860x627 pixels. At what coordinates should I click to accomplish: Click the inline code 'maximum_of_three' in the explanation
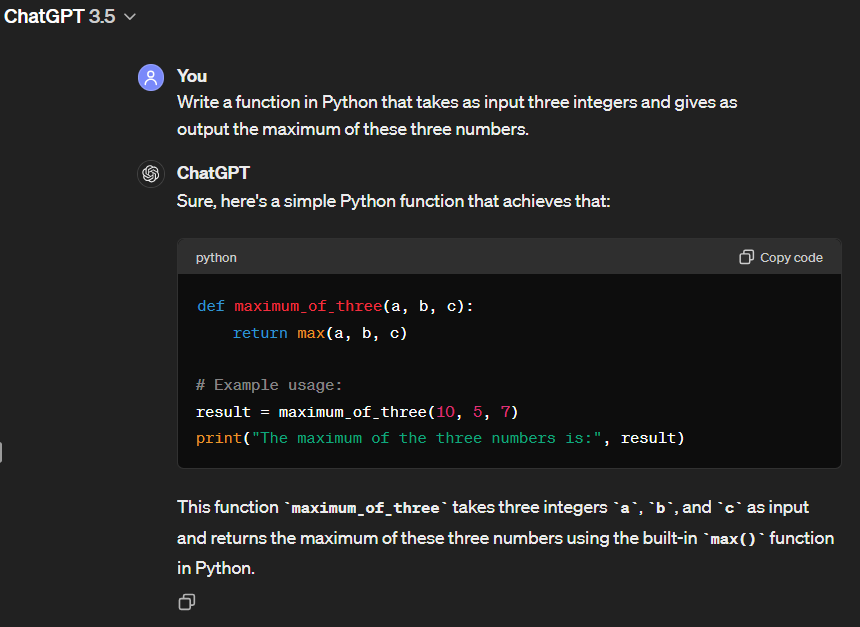click(366, 509)
